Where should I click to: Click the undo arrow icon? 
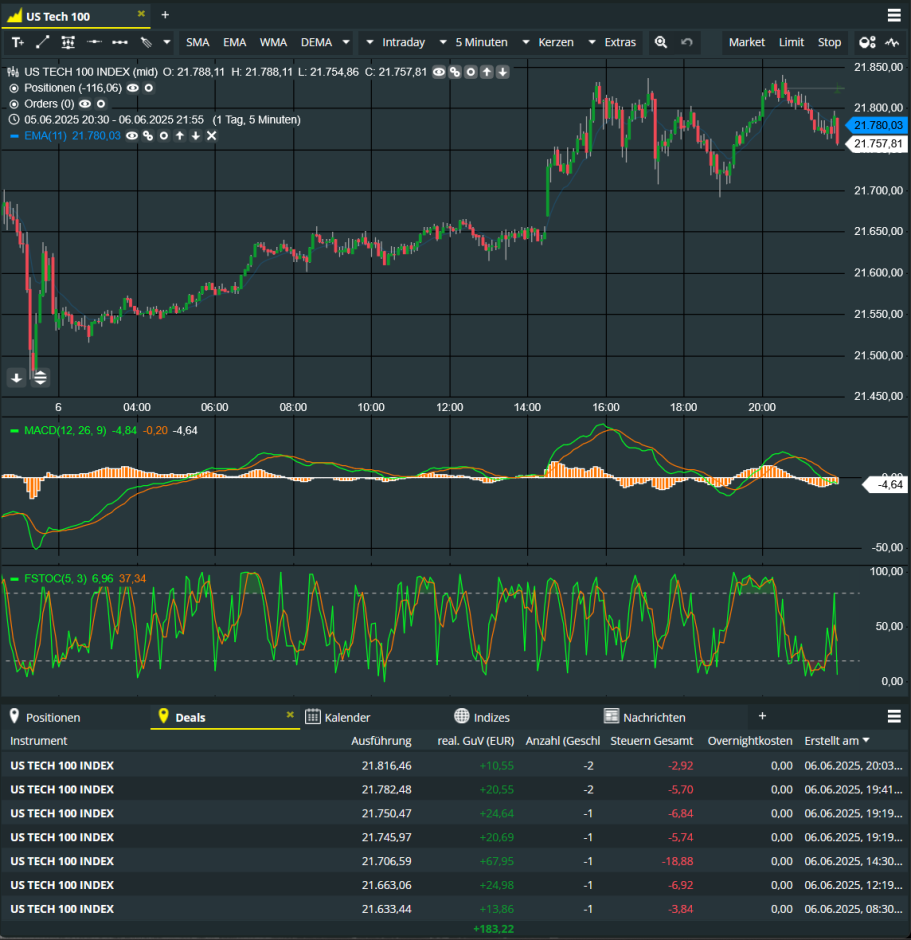pos(687,43)
